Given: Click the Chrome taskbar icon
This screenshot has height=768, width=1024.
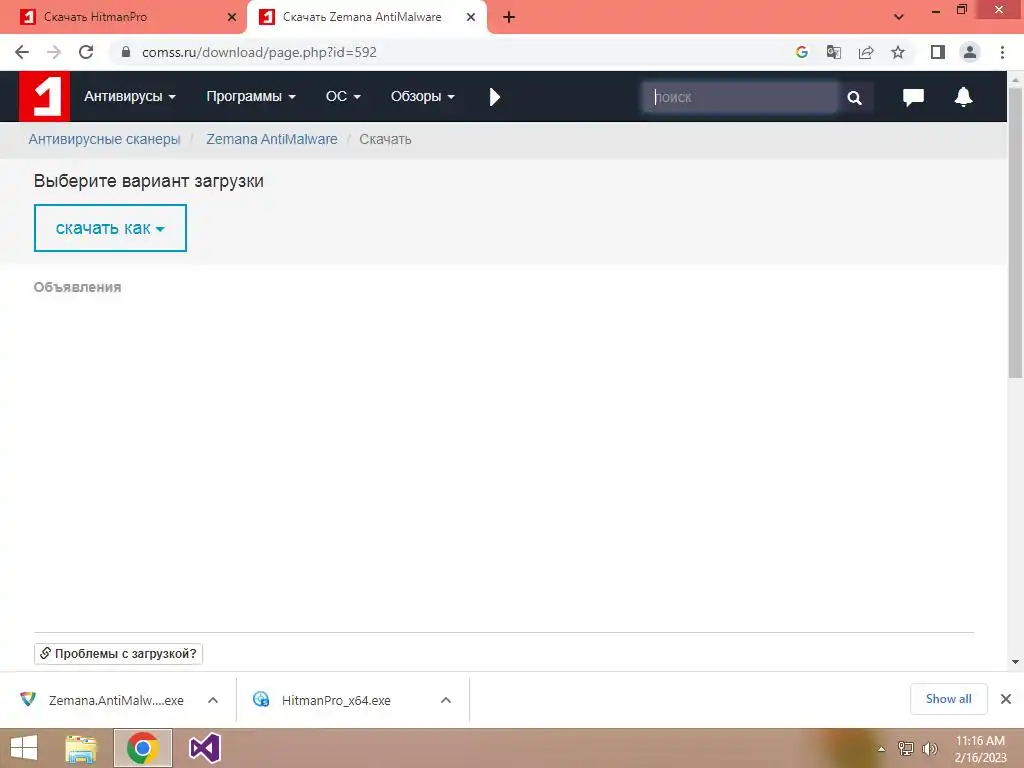Looking at the screenshot, I should click(143, 748).
